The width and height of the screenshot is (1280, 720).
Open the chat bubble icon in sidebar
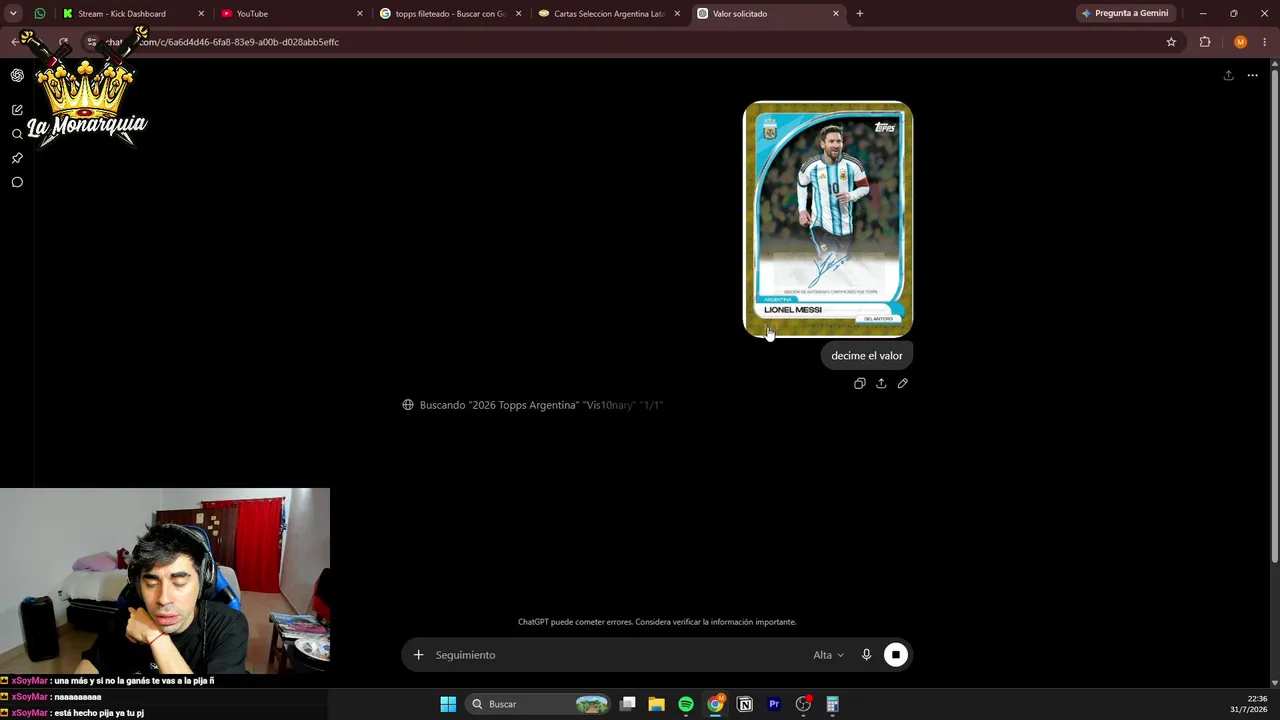pyautogui.click(x=17, y=182)
